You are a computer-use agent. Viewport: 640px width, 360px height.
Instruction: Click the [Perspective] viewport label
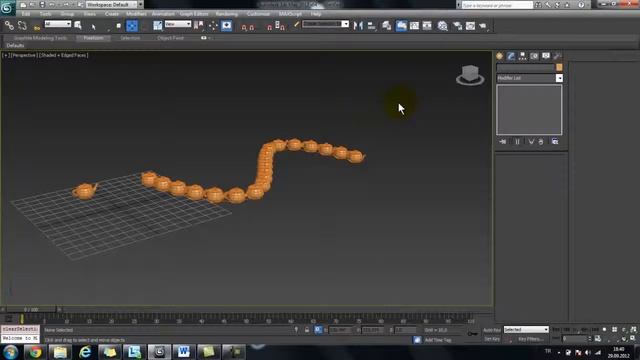tap(24, 55)
